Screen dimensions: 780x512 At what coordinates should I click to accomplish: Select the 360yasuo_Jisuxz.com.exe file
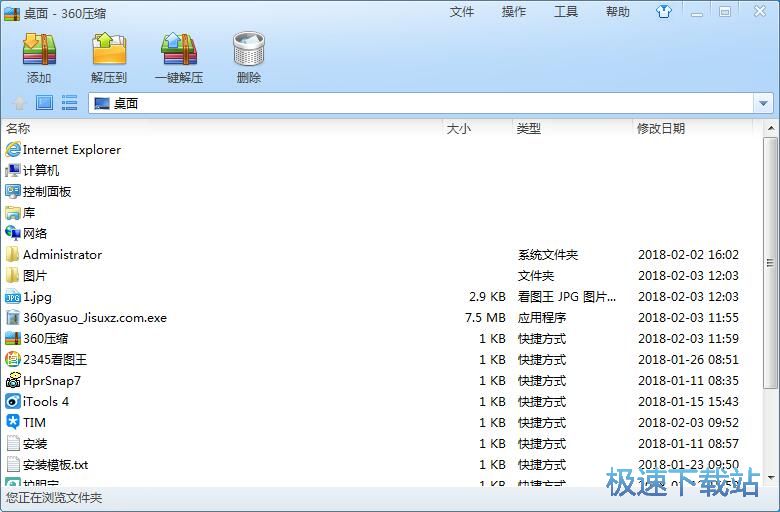pos(95,318)
